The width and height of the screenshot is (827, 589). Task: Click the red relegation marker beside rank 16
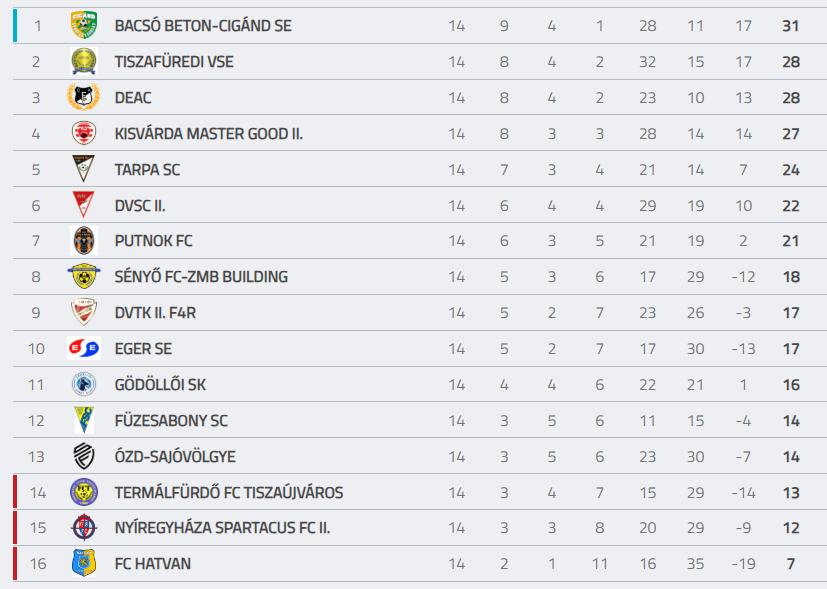[15, 563]
